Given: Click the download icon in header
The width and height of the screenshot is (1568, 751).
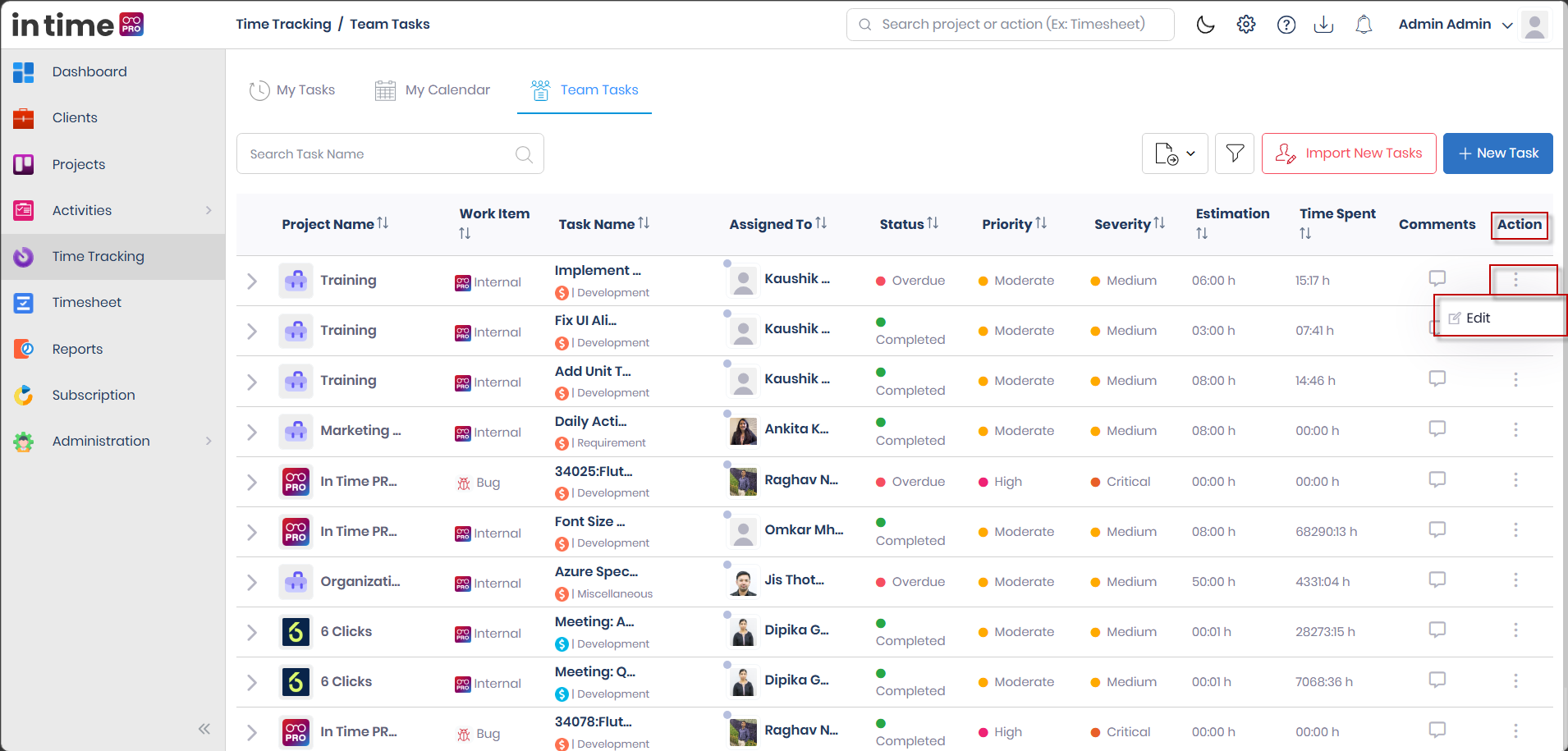Looking at the screenshot, I should (x=1323, y=25).
